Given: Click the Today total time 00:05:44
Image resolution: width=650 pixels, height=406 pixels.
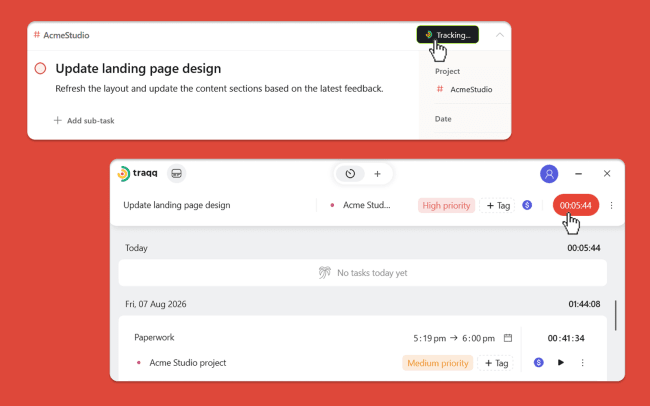Looking at the screenshot, I should (x=584, y=248).
